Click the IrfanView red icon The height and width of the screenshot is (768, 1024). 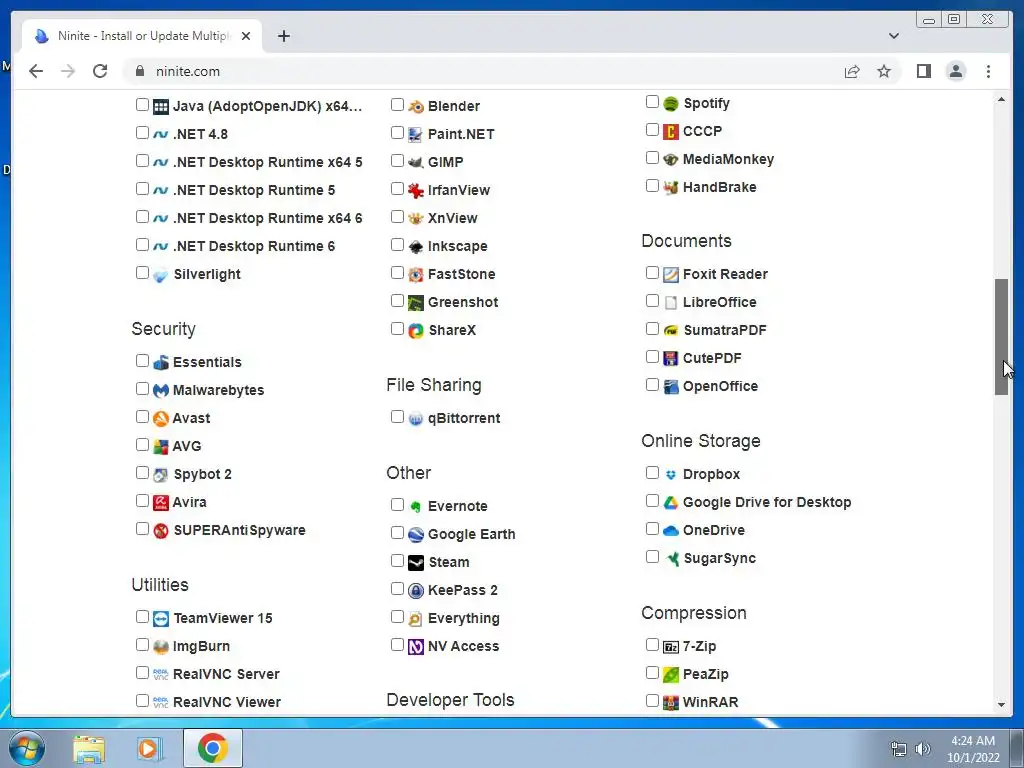[415, 191]
